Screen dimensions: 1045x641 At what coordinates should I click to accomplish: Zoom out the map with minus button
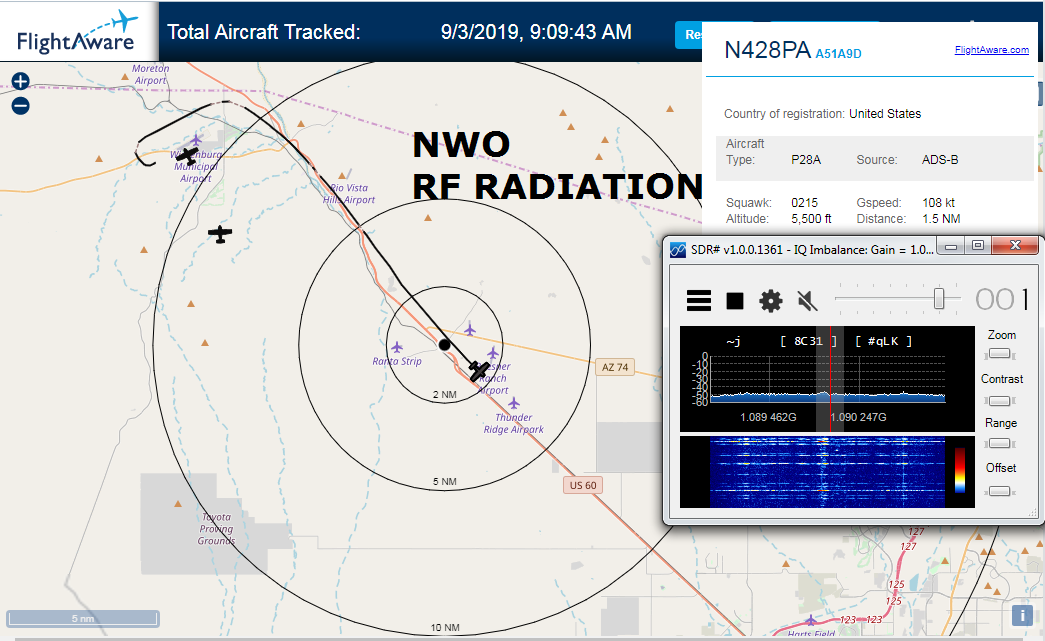point(21,105)
